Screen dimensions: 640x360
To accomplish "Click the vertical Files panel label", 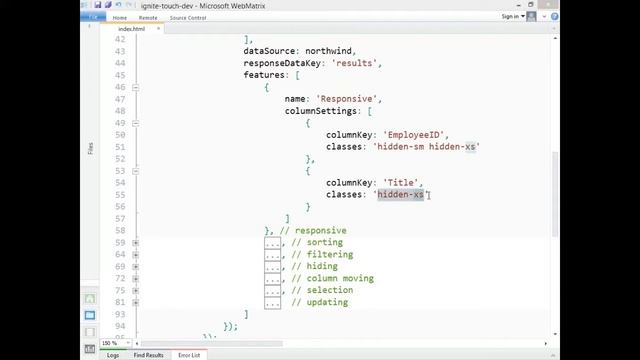I will (x=90, y=148).
